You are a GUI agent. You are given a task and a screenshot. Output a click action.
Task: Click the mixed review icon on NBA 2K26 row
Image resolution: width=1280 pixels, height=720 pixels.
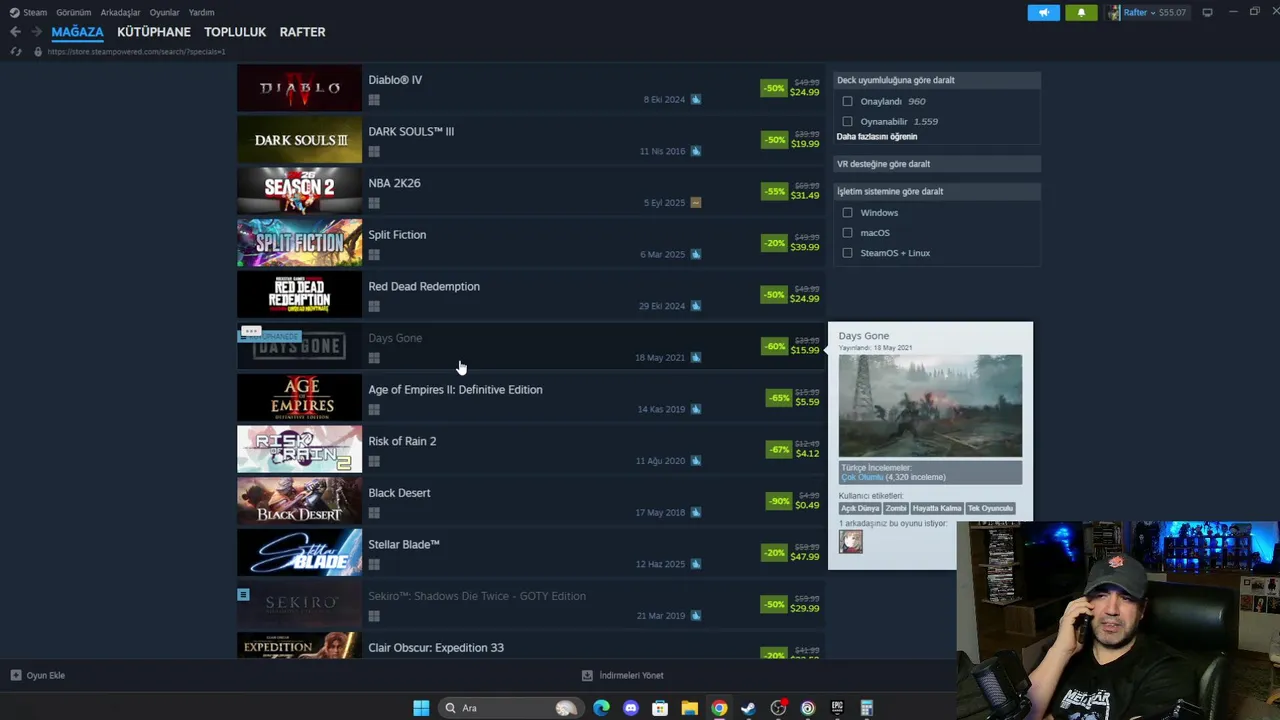tap(696, 203)
